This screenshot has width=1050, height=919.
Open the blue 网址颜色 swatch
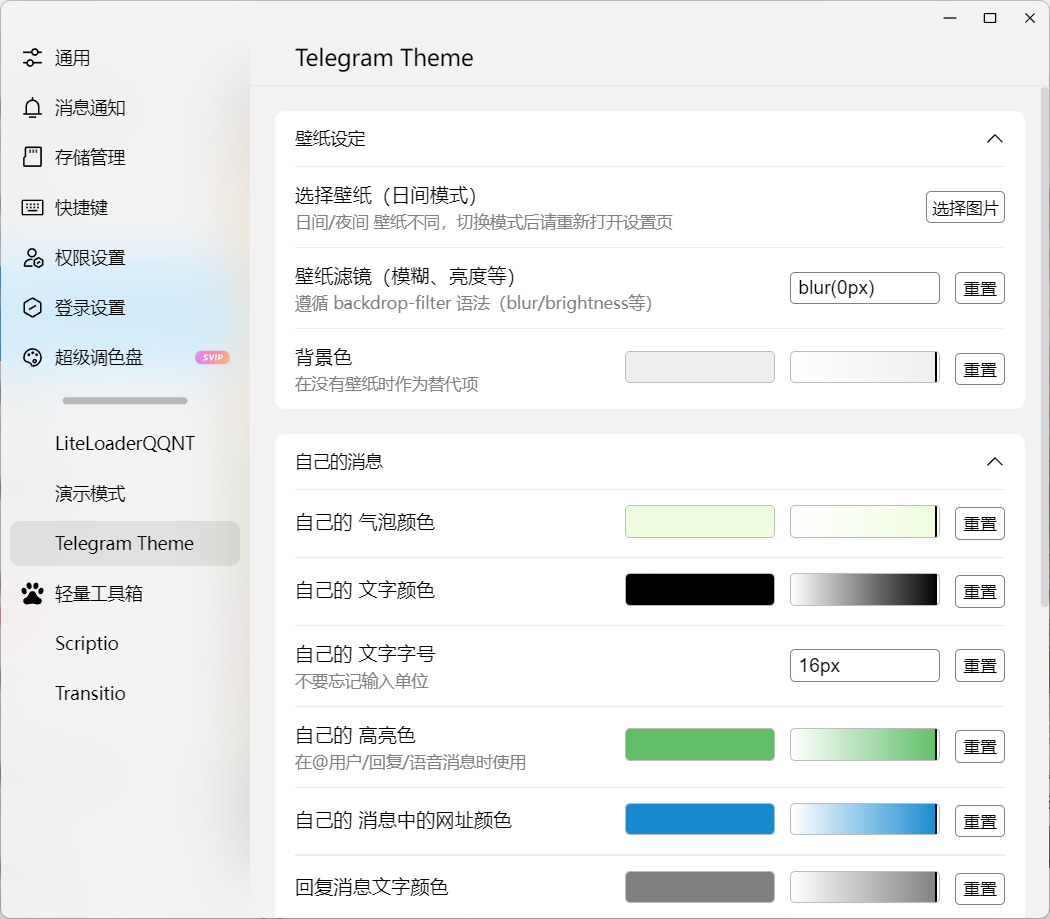click(700, 819)
